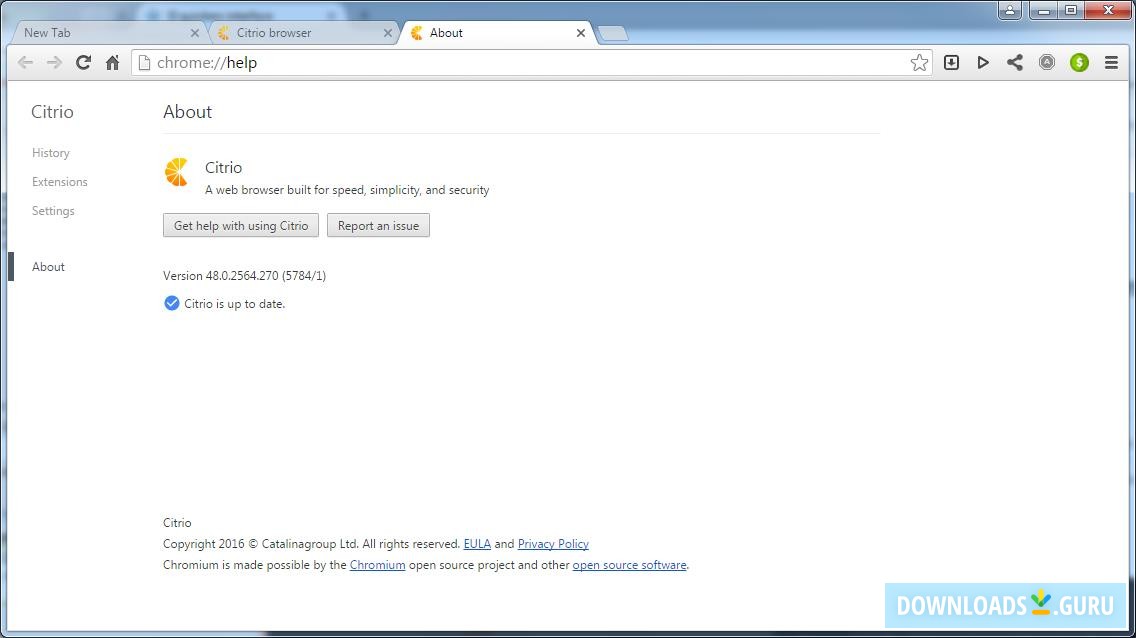Close the New Tab tab

point(194,33)
